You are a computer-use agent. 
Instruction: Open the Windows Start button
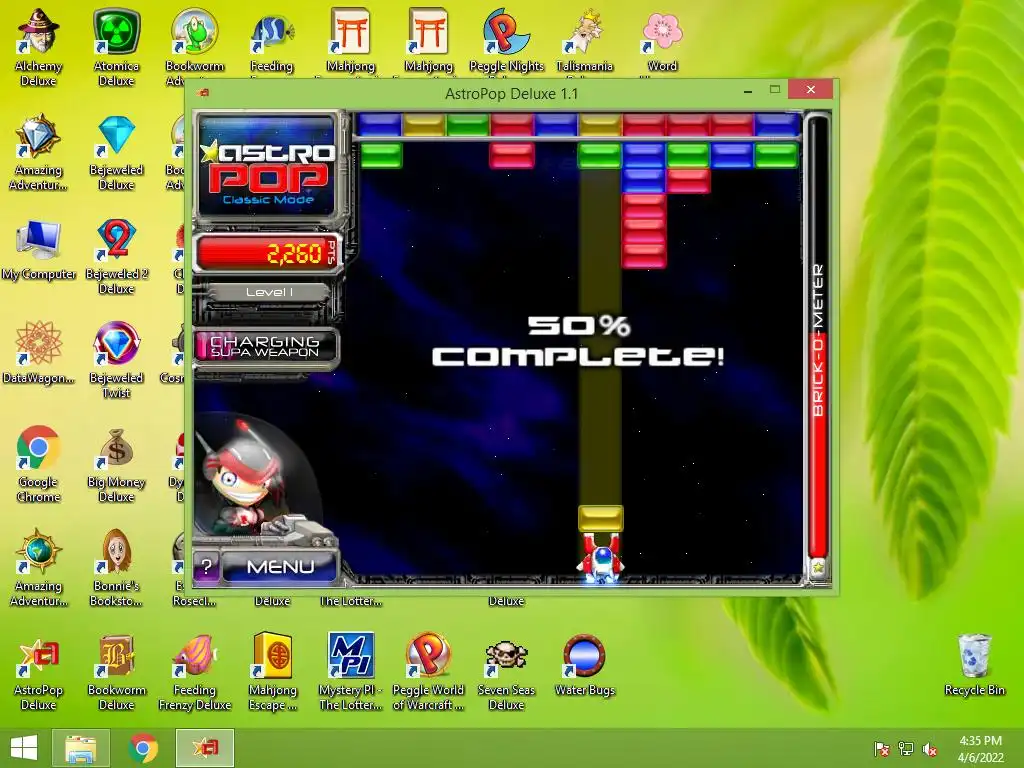24,748
